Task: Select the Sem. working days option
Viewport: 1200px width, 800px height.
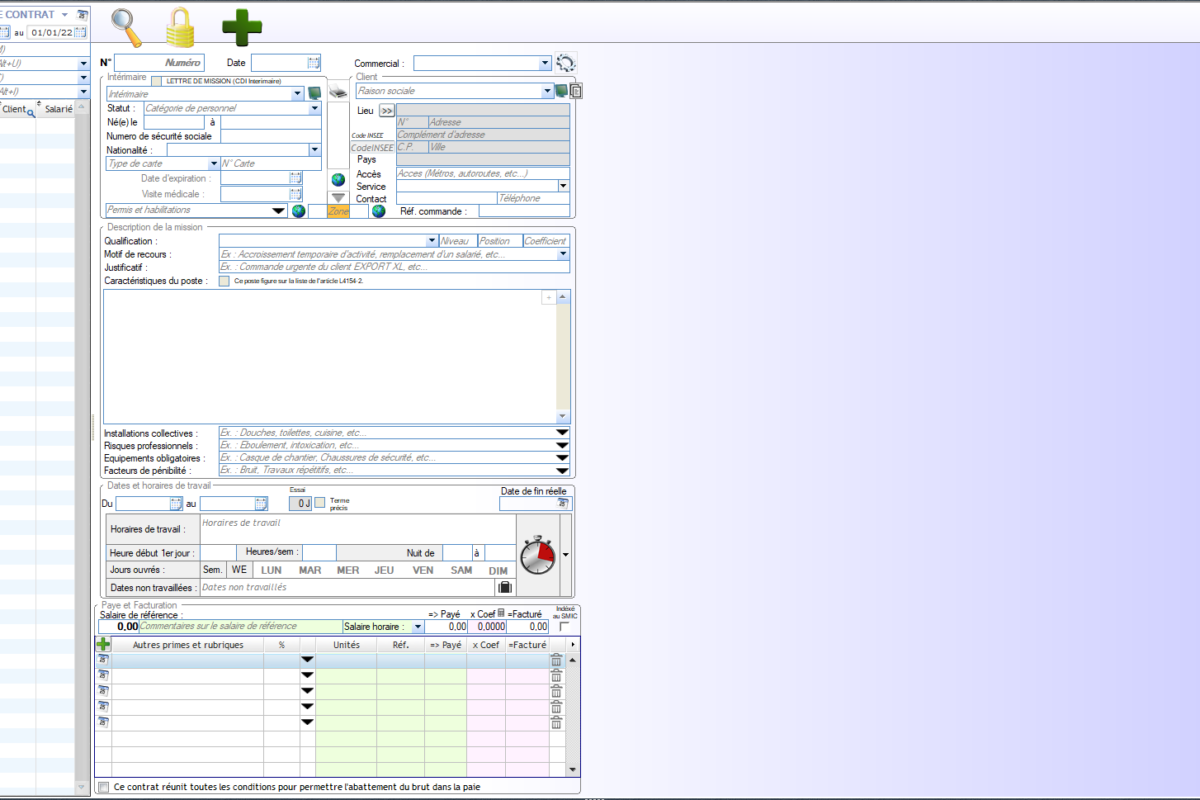Action: pyautogui.click(x=213, y=570)
